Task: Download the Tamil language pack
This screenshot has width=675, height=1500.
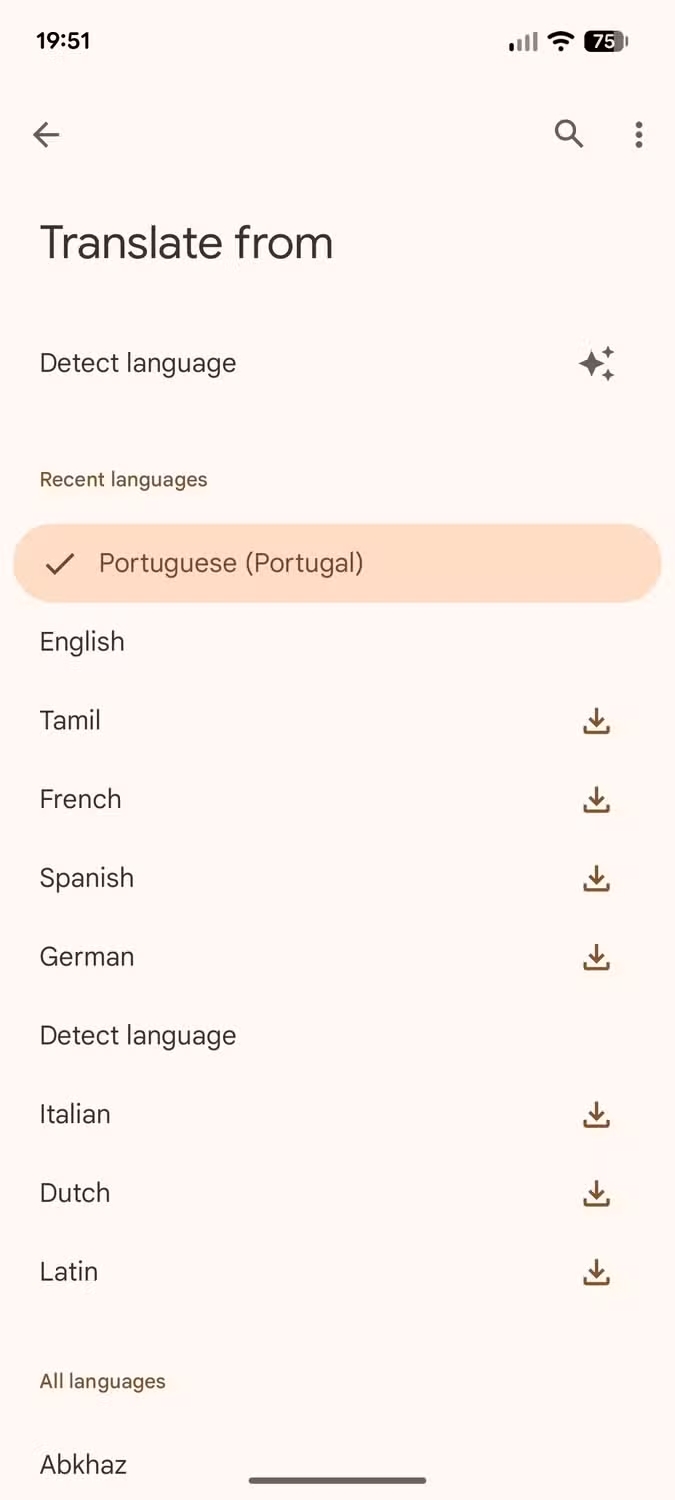Action: coord(596,720)
